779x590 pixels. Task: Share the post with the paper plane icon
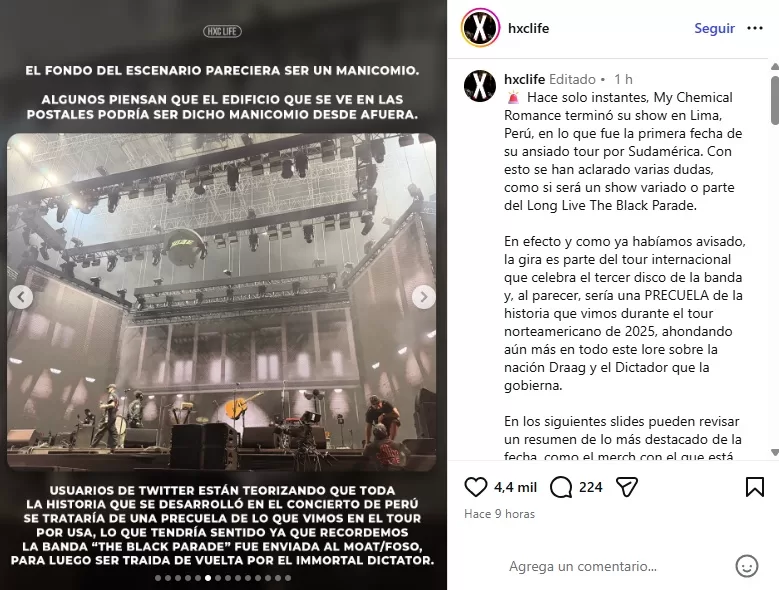(x=626, y=487)
